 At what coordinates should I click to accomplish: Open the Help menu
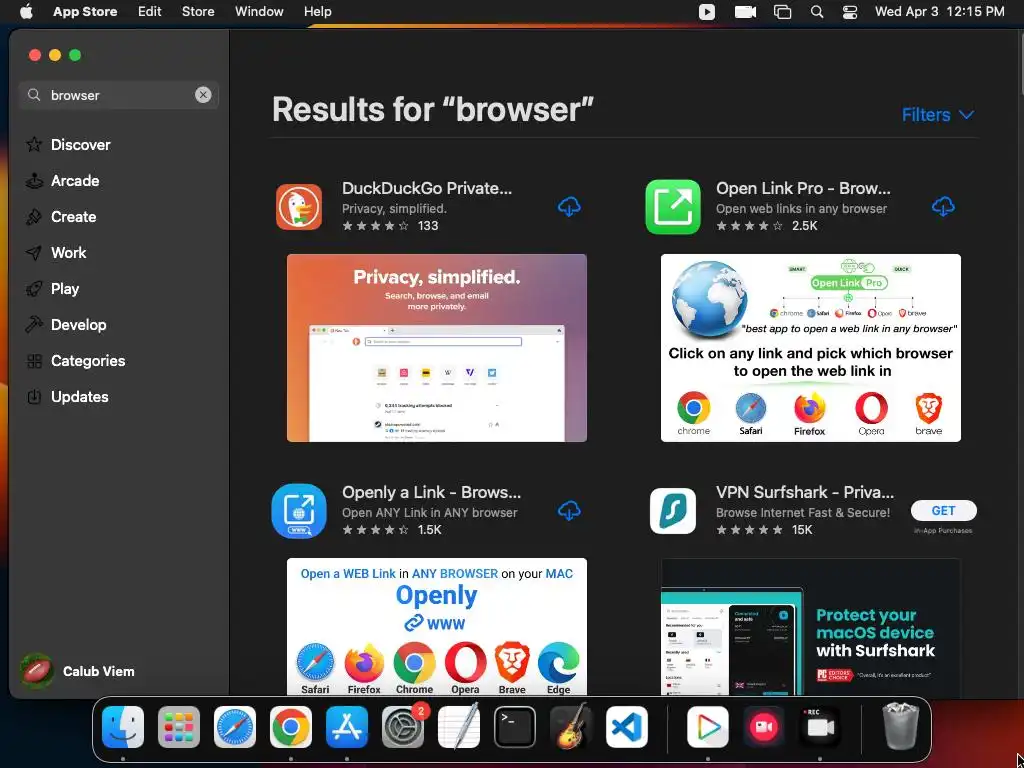tap(317, 11)
